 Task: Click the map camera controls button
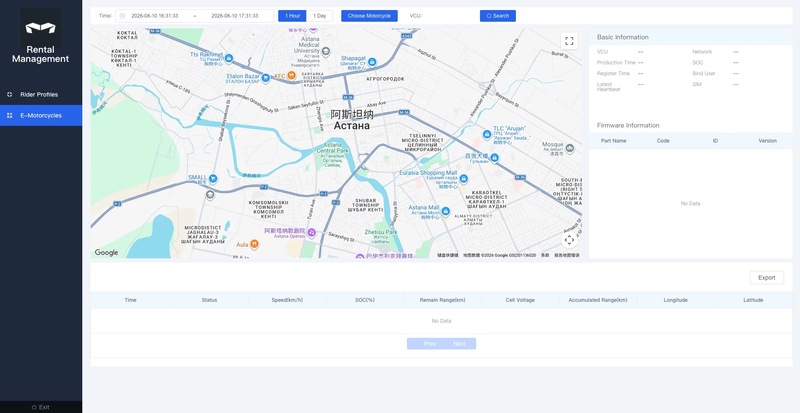click(x=569, y=239)
